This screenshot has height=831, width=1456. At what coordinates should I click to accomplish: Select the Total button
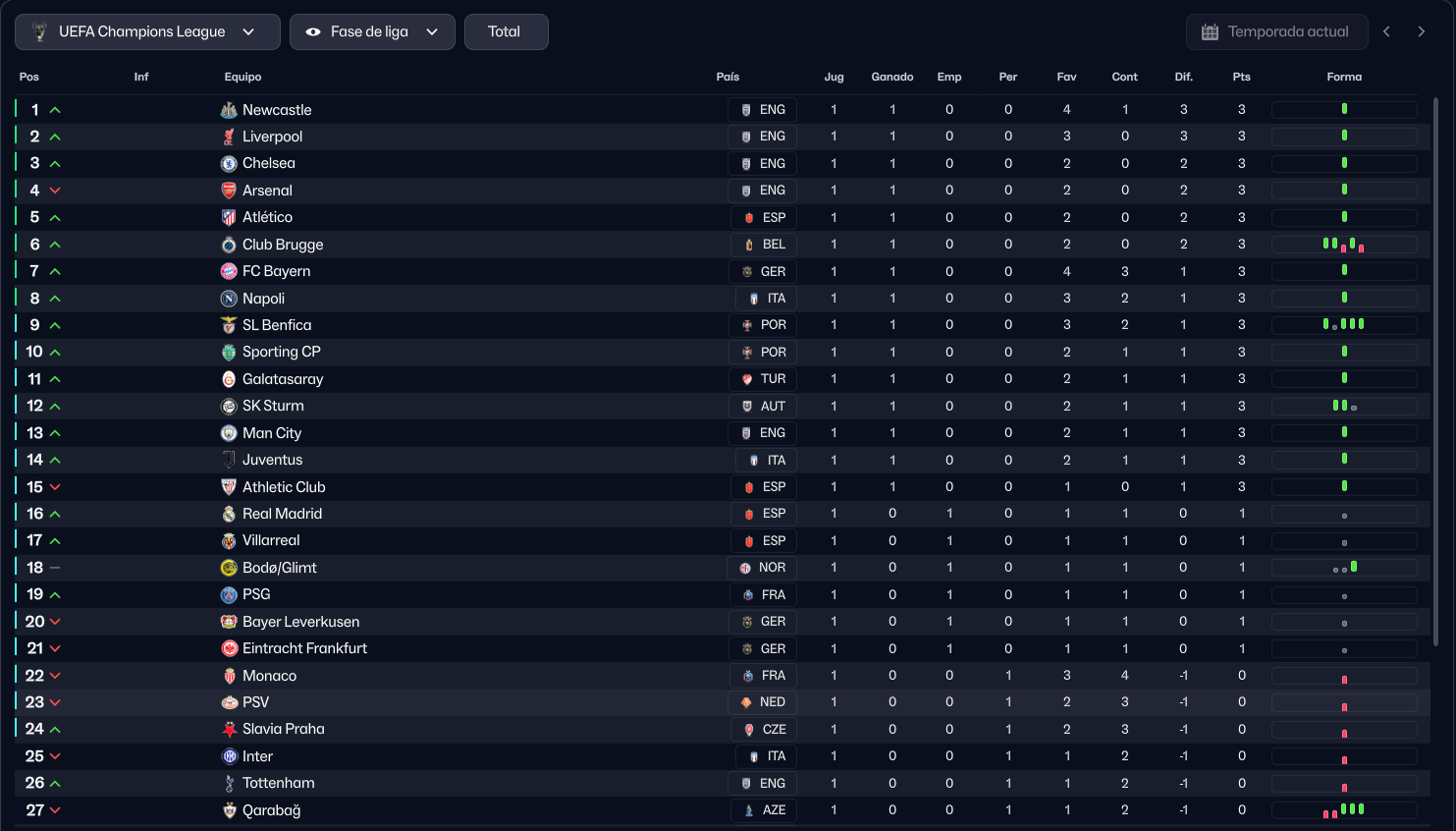(506, 31)
